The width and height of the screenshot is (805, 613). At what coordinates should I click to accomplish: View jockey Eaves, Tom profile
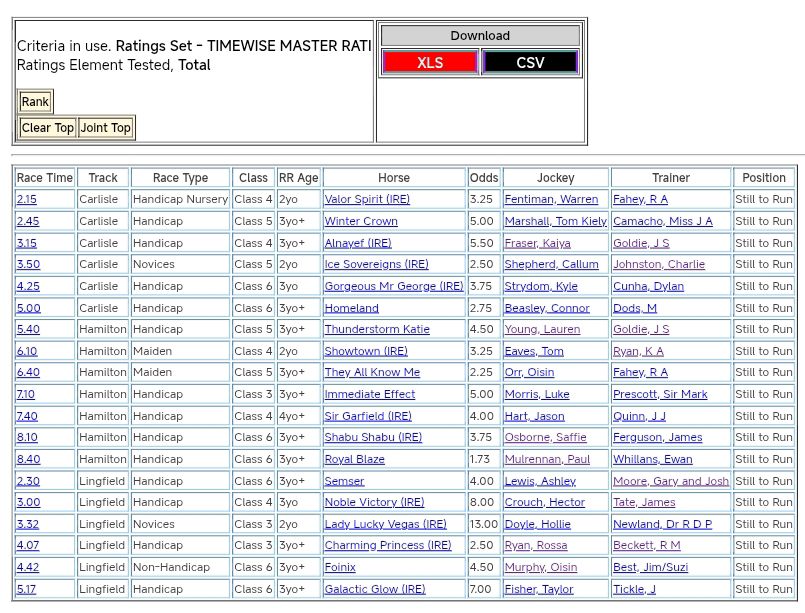[534, 352]
